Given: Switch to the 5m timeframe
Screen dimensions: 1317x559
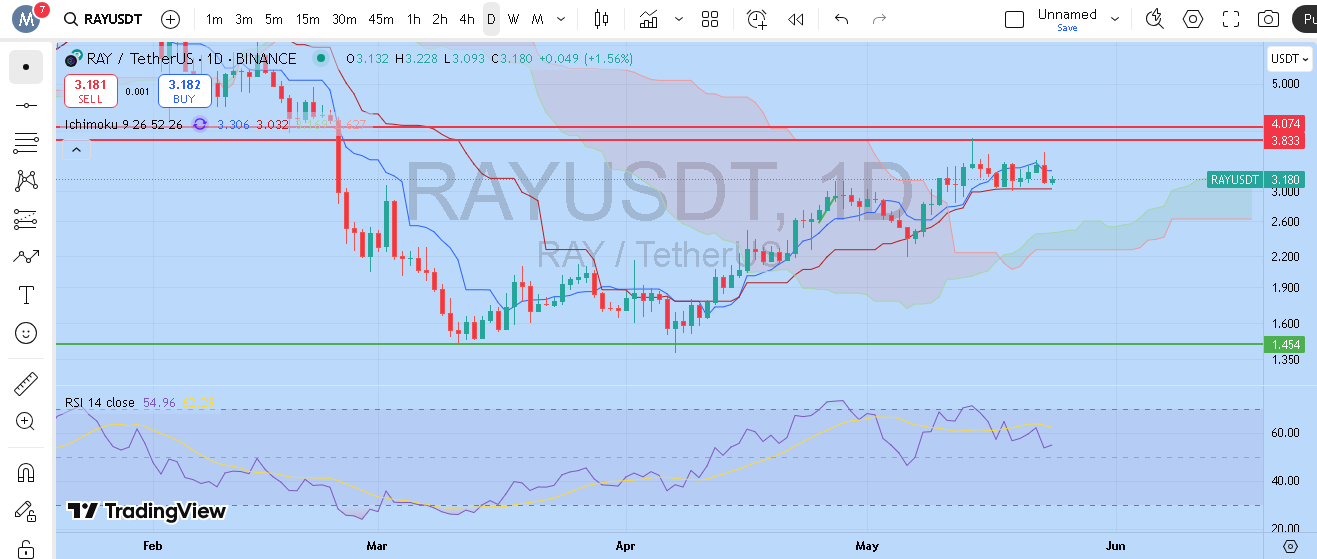Looking at the screenshot, I should (274, 19).
